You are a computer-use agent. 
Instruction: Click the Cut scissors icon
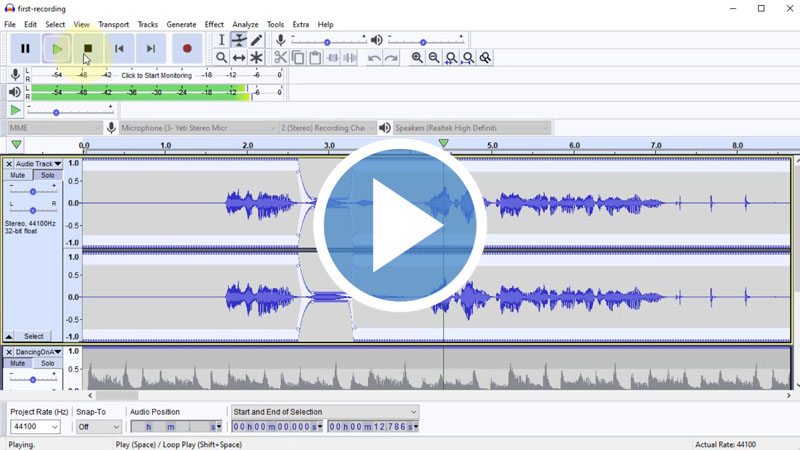pos(281,58)
